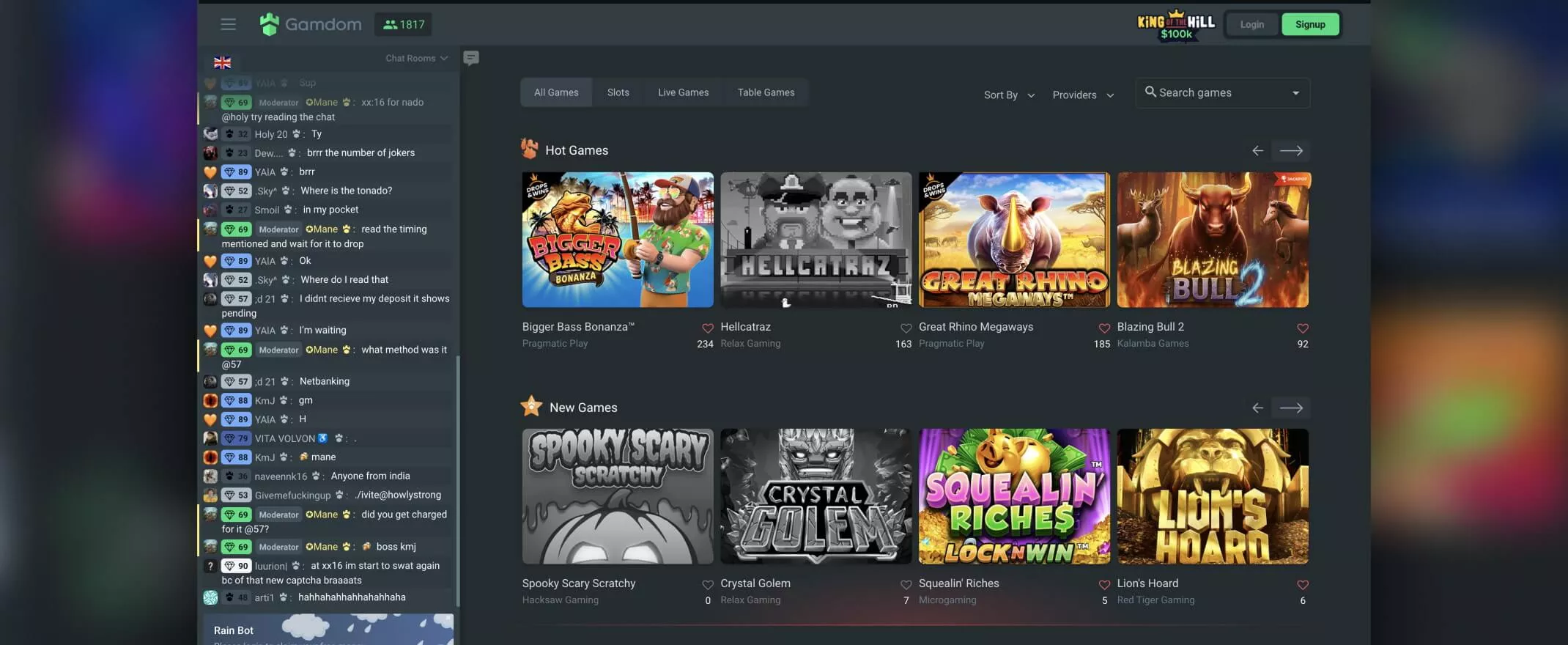The height and width of the screenshot is (645, 1568).
Task: Click the green Signup button
Action: (1310, 24)
